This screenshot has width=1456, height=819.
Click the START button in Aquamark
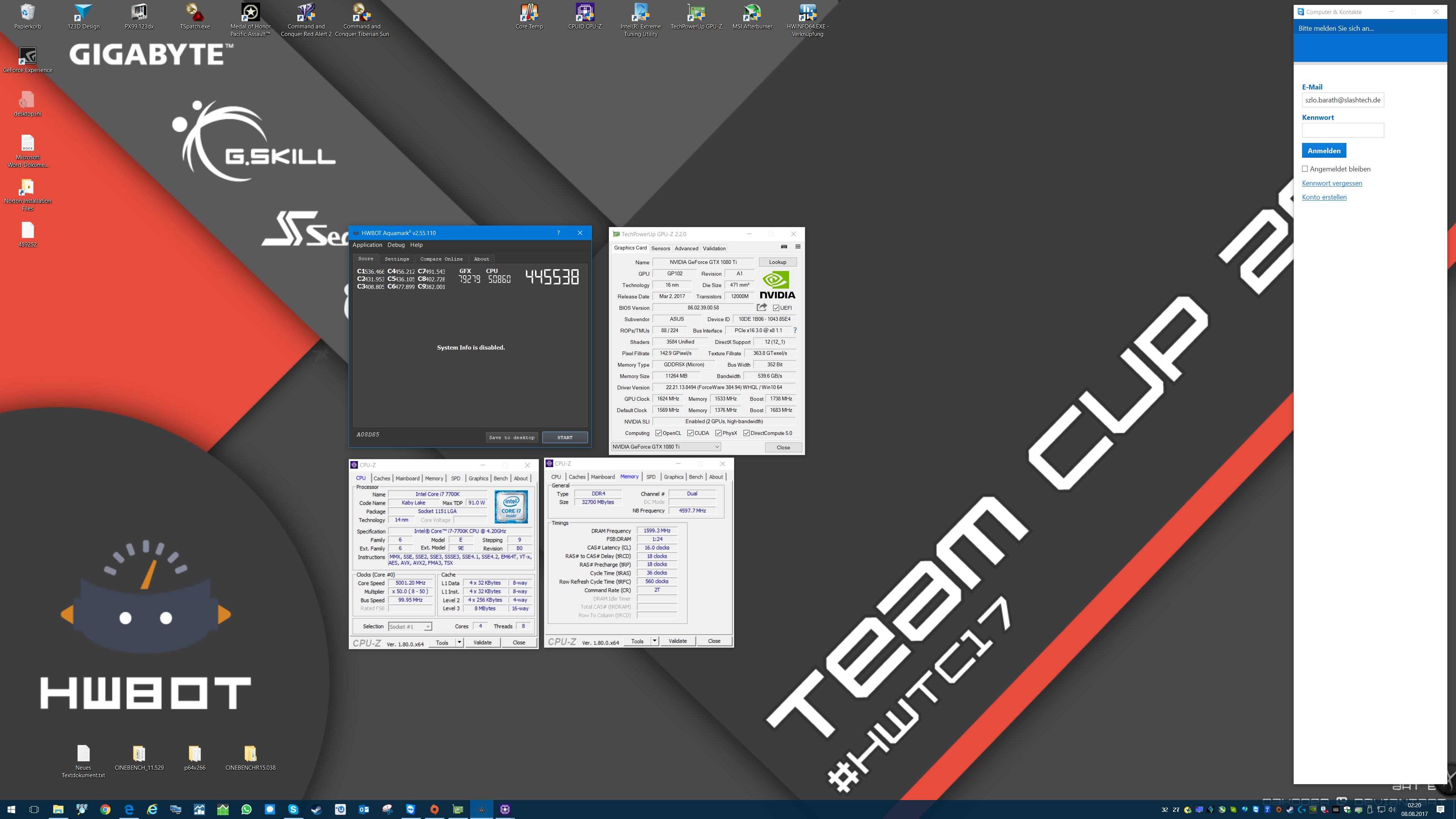pyautogui.click(x=565, y=437)
